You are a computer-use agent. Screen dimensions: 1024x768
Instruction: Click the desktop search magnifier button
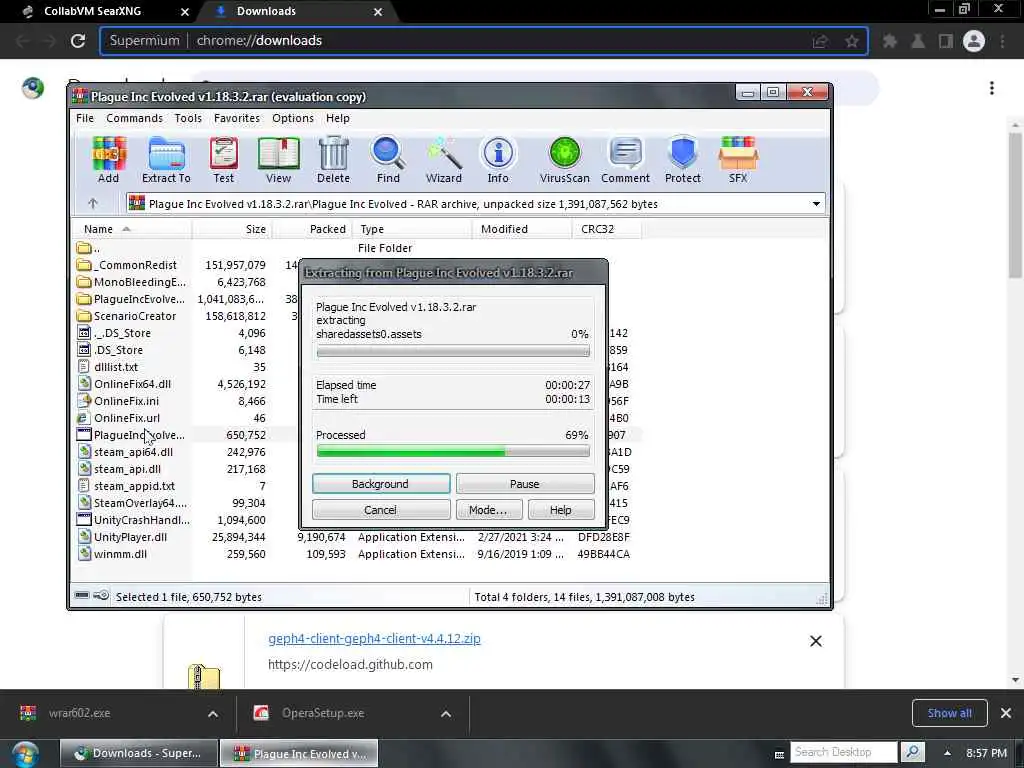(912, 752)
